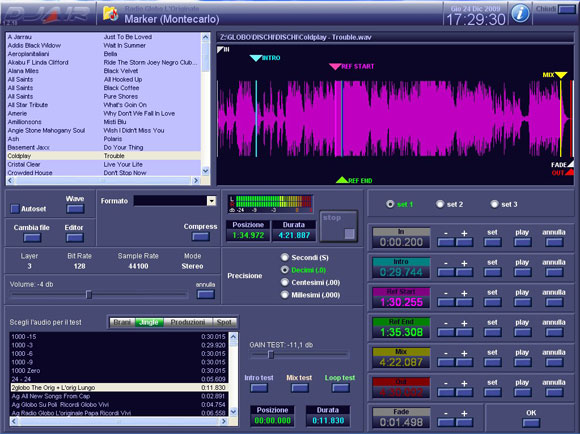Screen dimensions: 580x434
Task: Click the OUT red marker triangle
Action: [x=570, y=172]
